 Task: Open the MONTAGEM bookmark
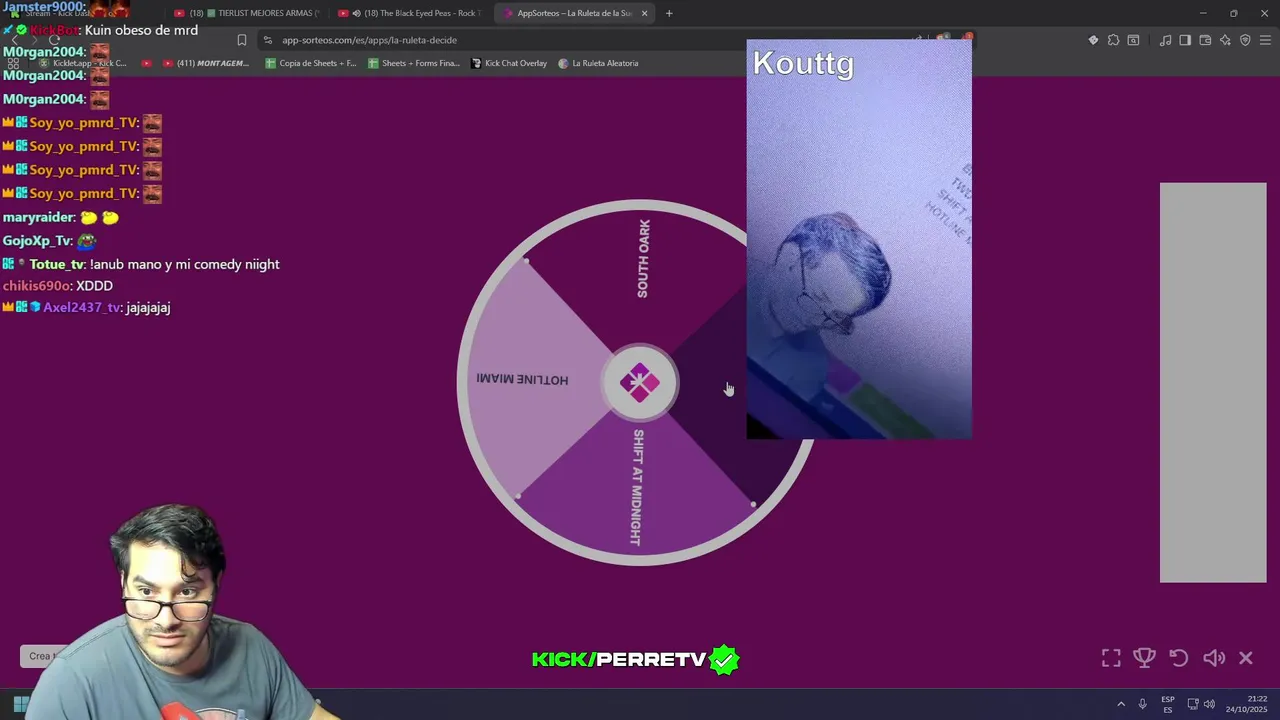(206, 63)
